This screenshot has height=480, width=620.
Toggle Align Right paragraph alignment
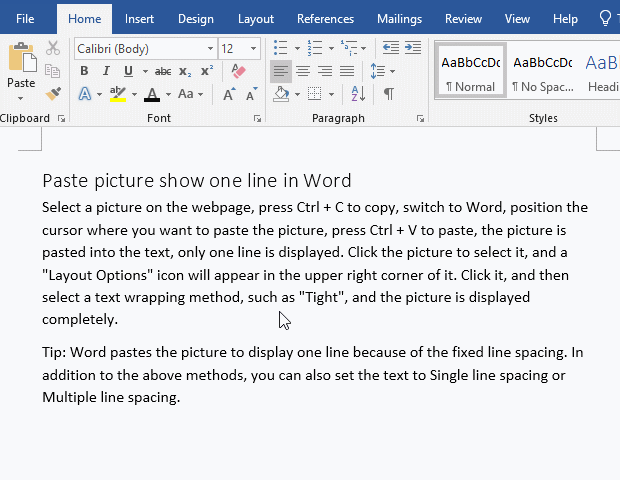click(x=325, y=71)
